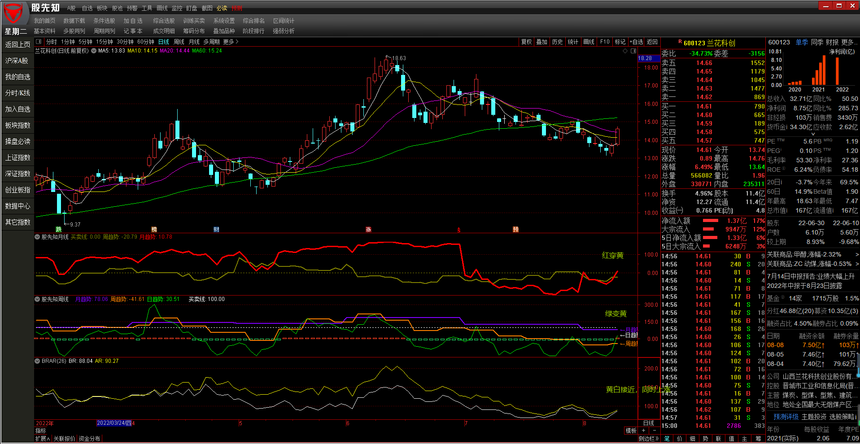Switch chart period to 5分钟
This screenshot has height=444, width=860.
86,42
